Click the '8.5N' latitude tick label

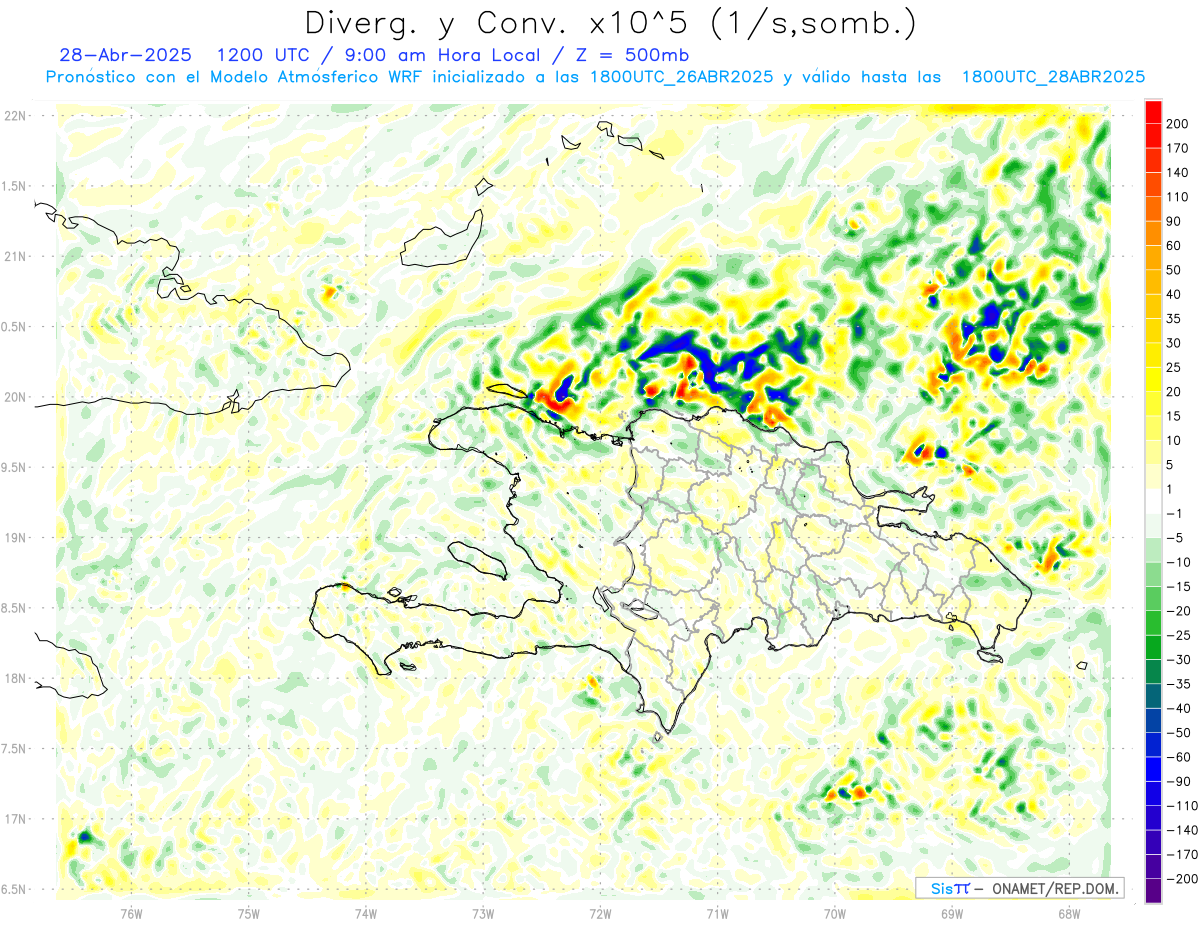click(15, 608)
